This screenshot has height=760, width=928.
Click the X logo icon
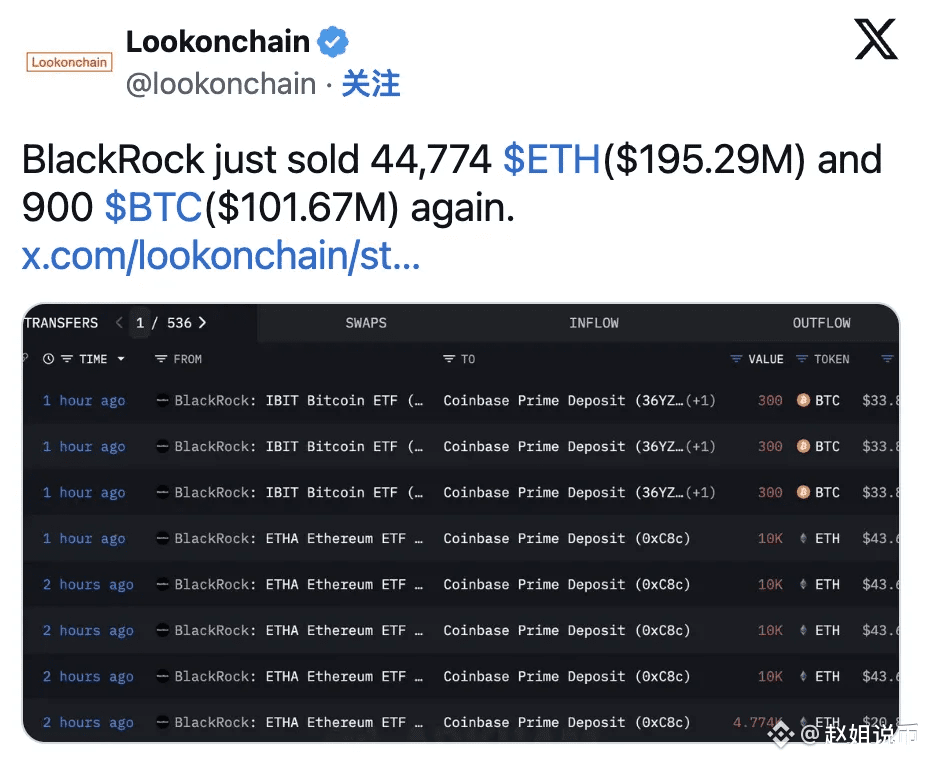click(876, 41)
